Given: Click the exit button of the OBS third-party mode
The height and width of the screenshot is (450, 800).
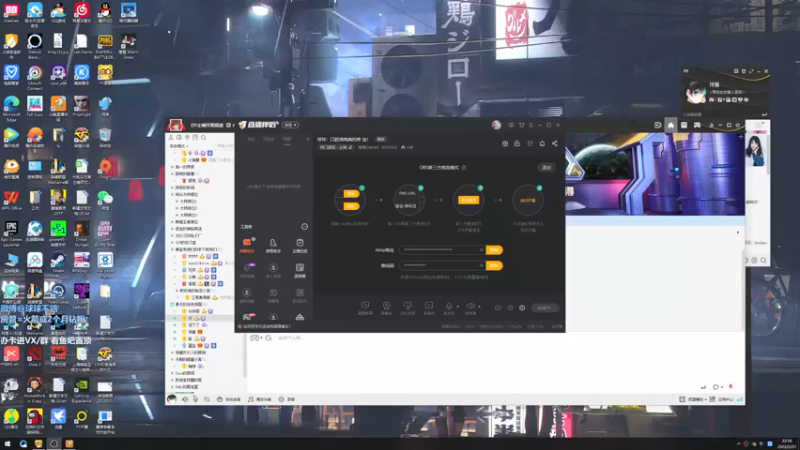Looking at the screenshot, I should (x=546, y=167).
